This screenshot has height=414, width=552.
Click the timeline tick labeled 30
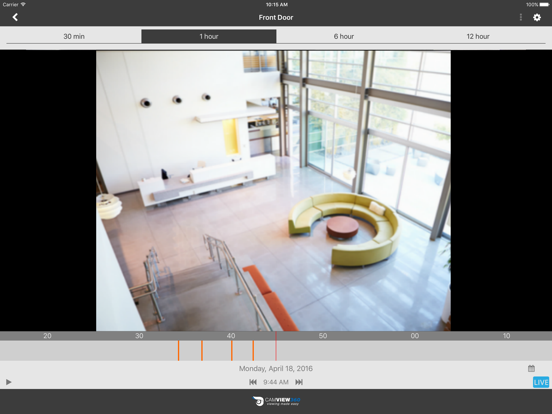(x=139, y=336)
